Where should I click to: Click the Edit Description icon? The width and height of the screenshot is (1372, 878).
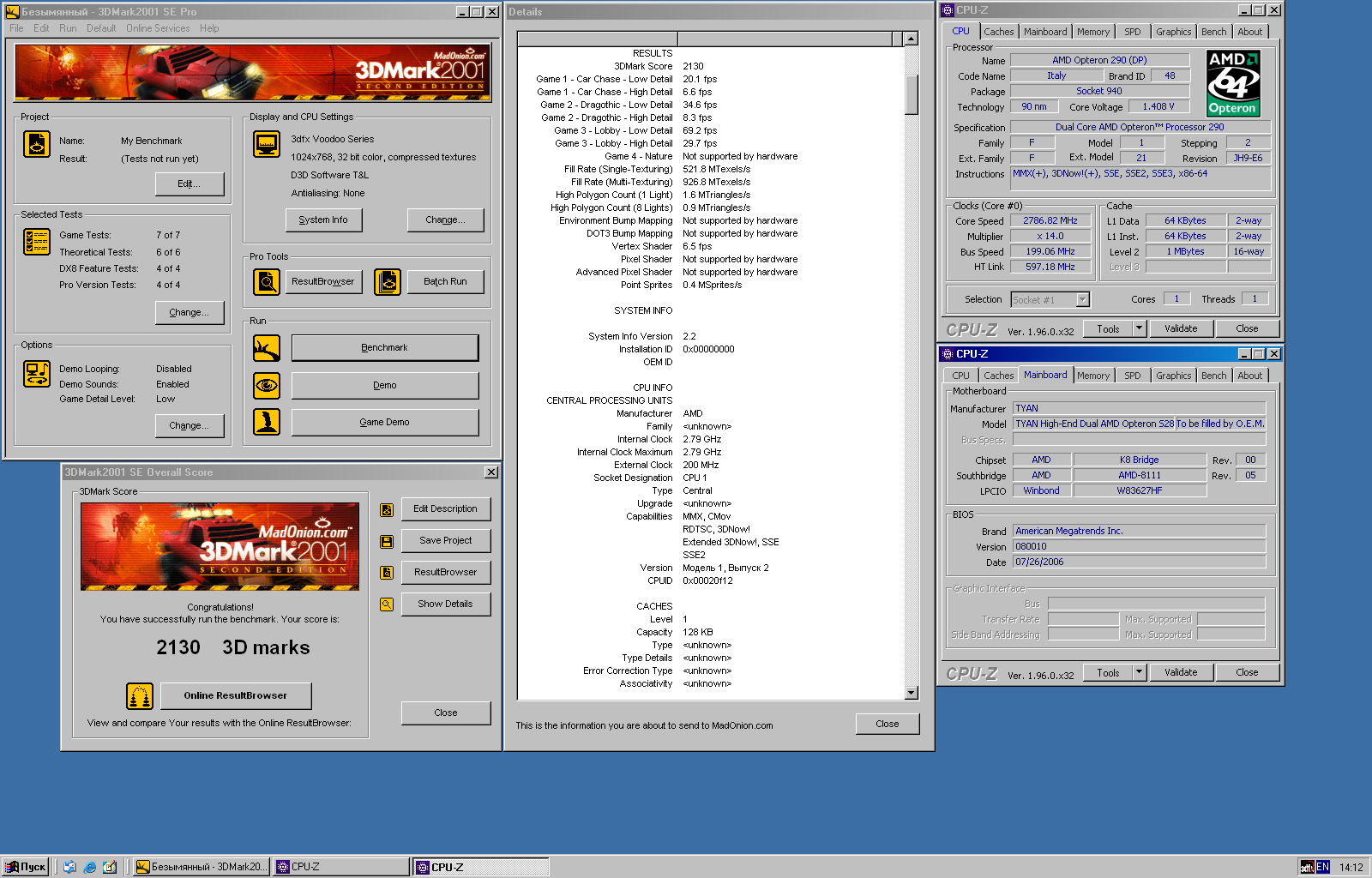(387, 510)
